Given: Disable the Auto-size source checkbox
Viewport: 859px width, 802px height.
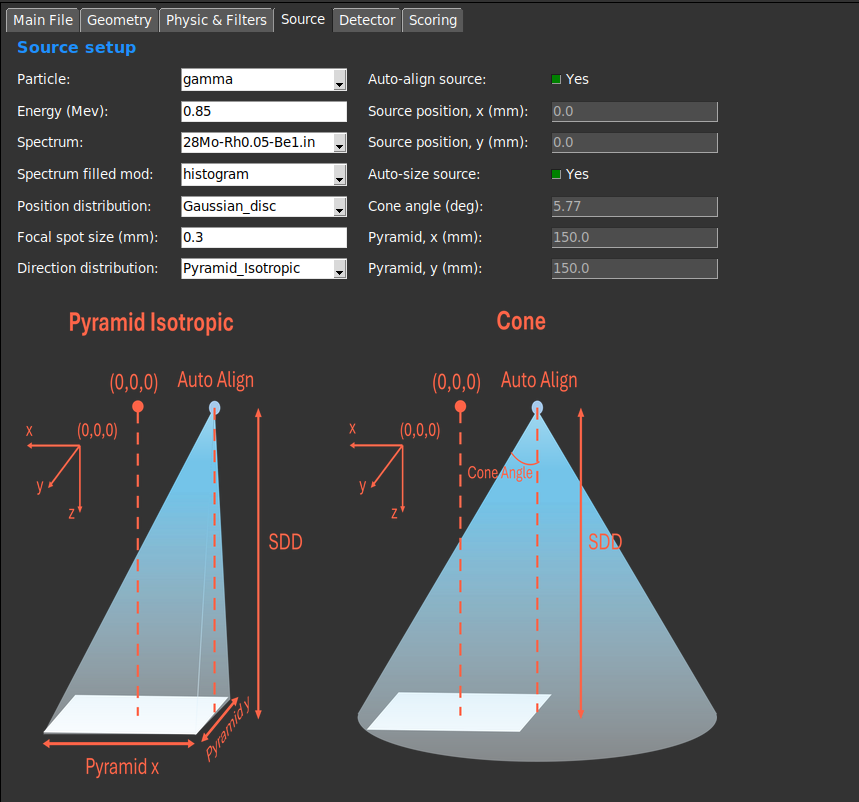Looking at the screenshot, I should click(x=557, y=175).
